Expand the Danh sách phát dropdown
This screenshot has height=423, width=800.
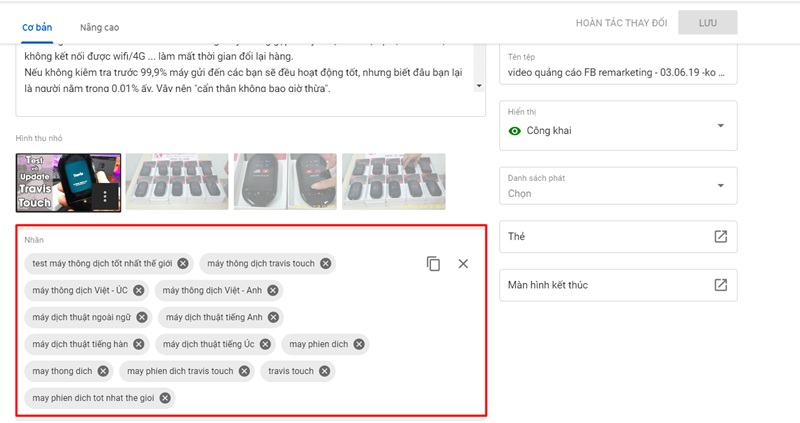click(x=720, y=186)
